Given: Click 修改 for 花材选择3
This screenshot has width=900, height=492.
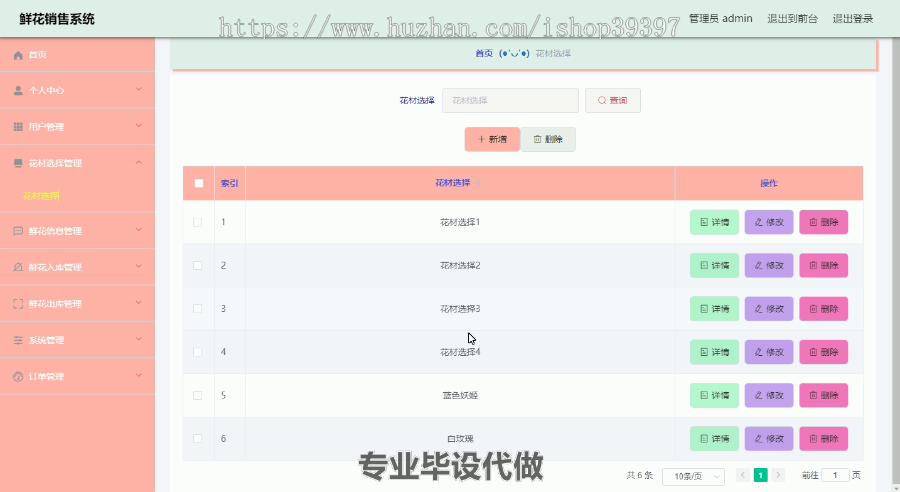Looking at the screenshot, I should click(769, 309).
